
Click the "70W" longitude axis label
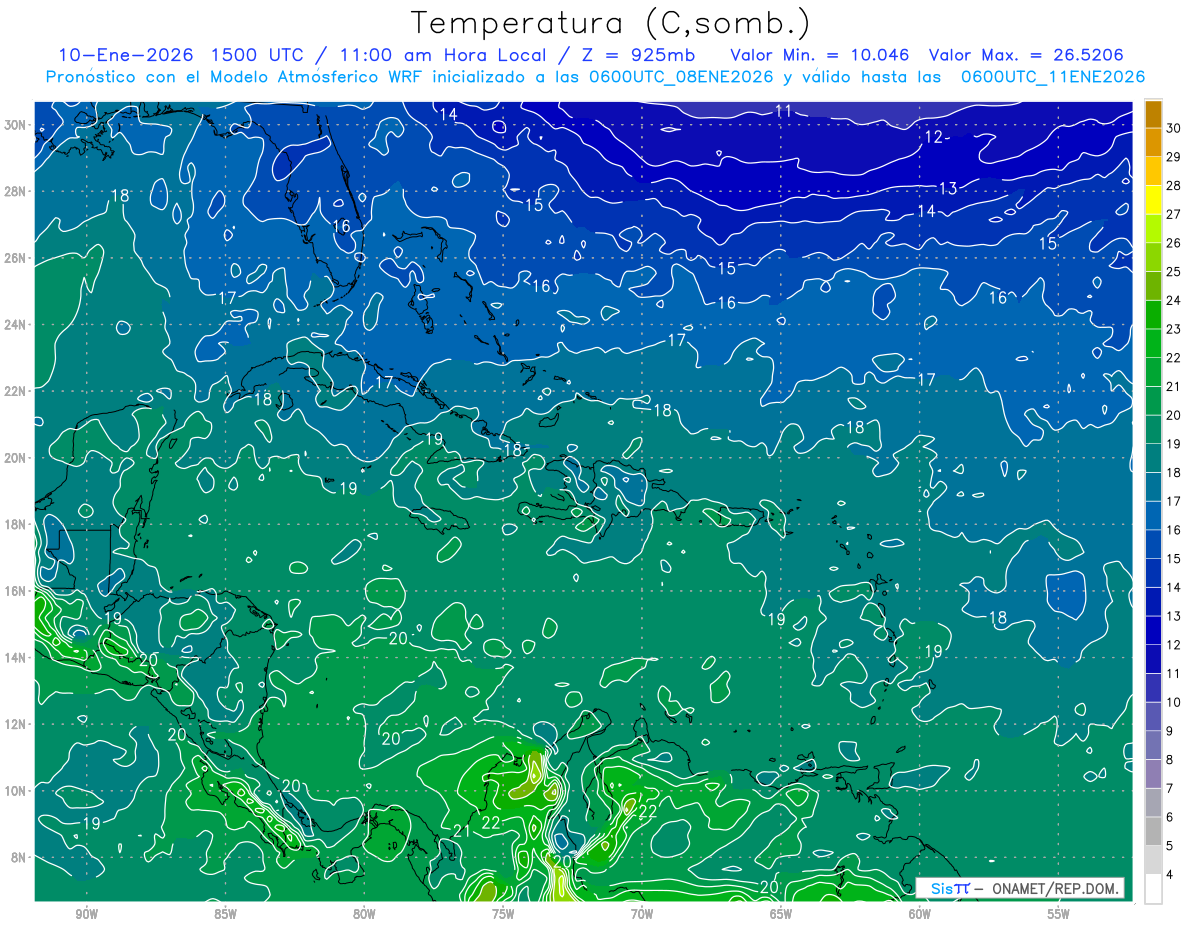pos(642,914)
